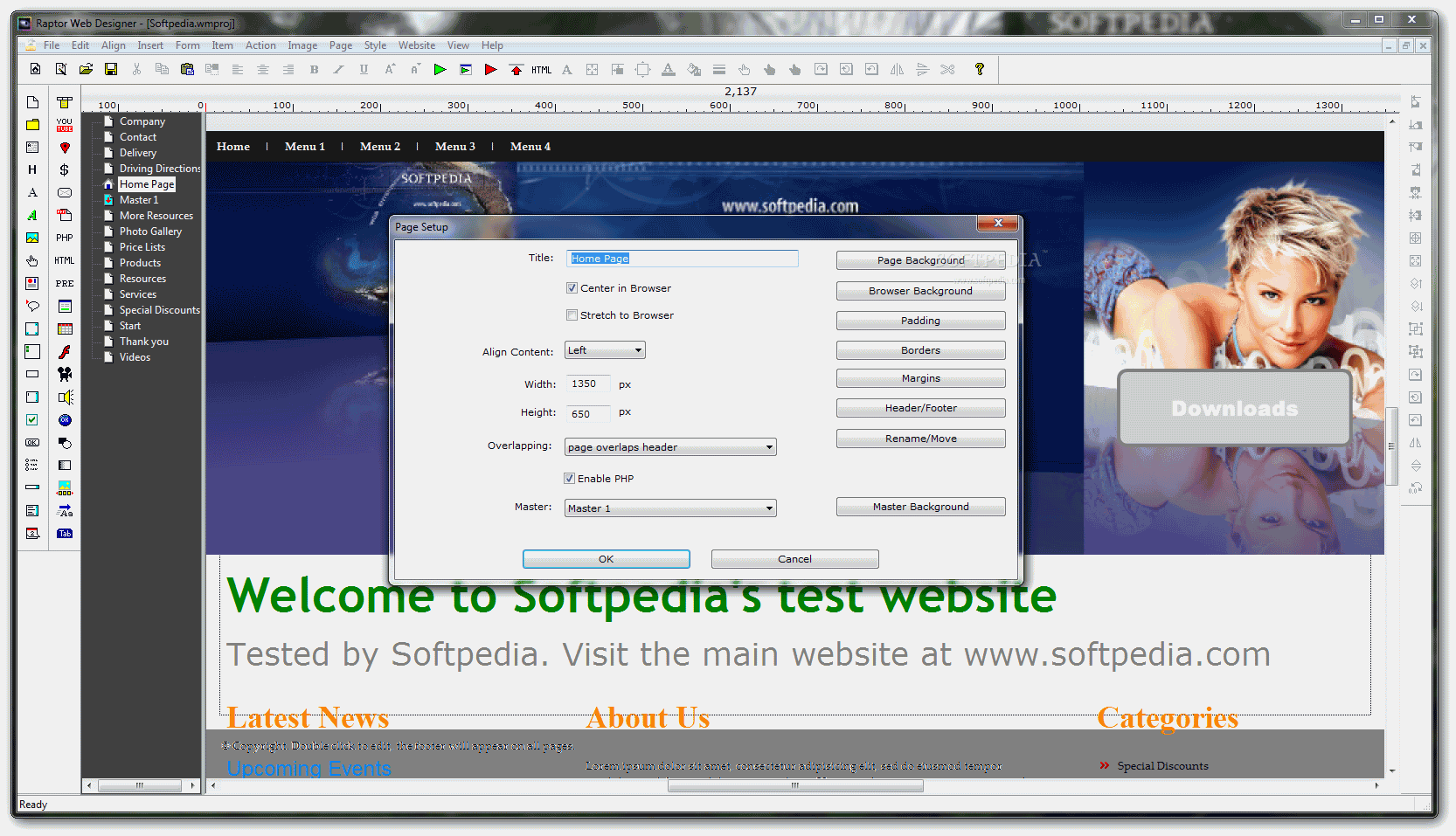Insert a YouTube video element

(65, 125)
